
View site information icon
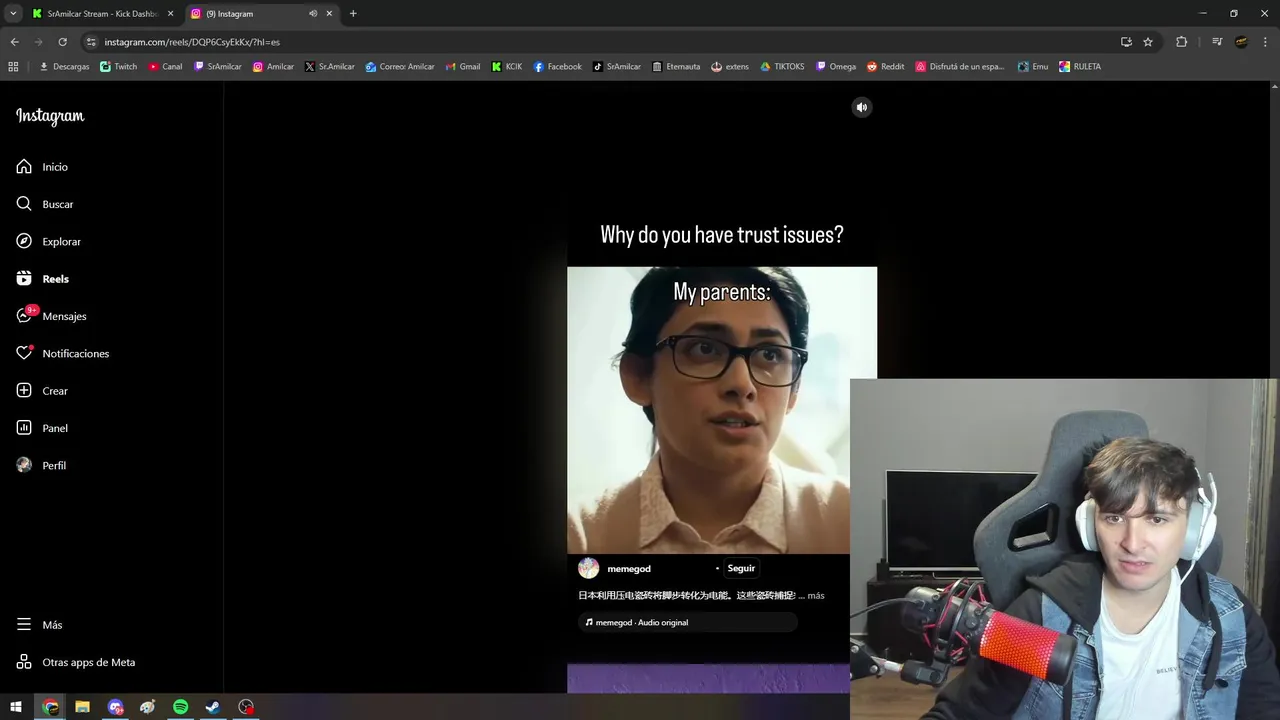(x=91, y=42)
